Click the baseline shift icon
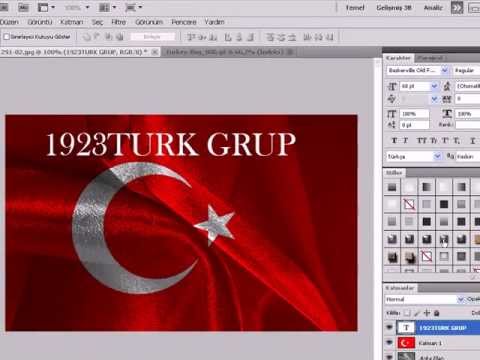The image size is (480, 360). click(392, 125)
